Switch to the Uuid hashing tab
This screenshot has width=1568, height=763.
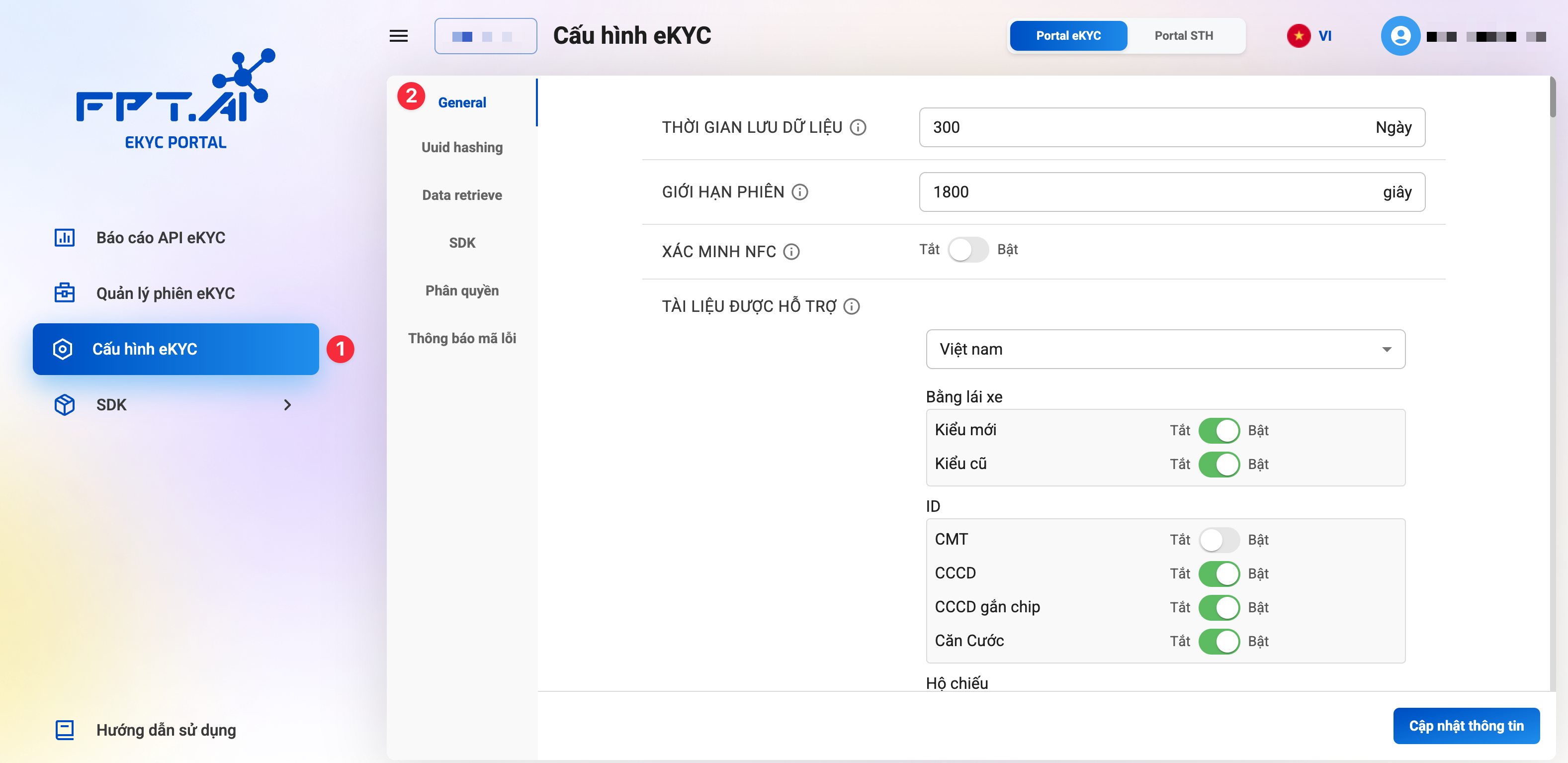462,147
